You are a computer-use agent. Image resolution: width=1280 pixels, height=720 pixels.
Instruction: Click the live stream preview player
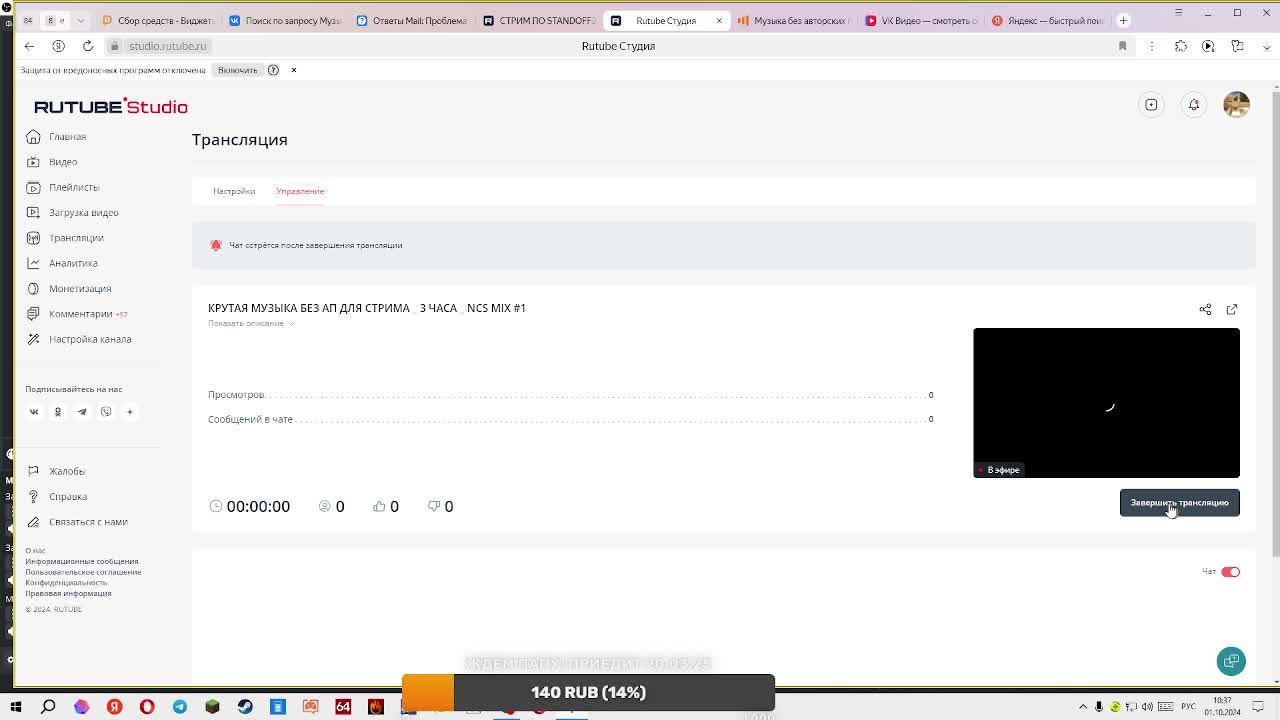pos(1106,403)
